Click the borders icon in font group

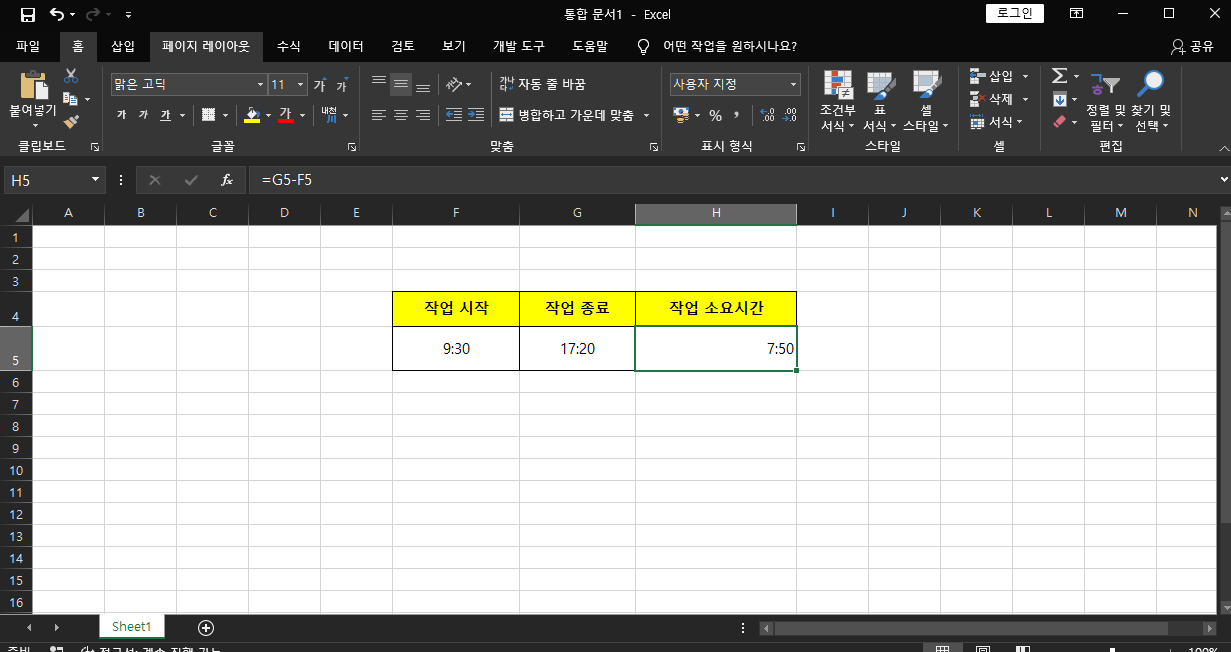click(x=208, y=115)
